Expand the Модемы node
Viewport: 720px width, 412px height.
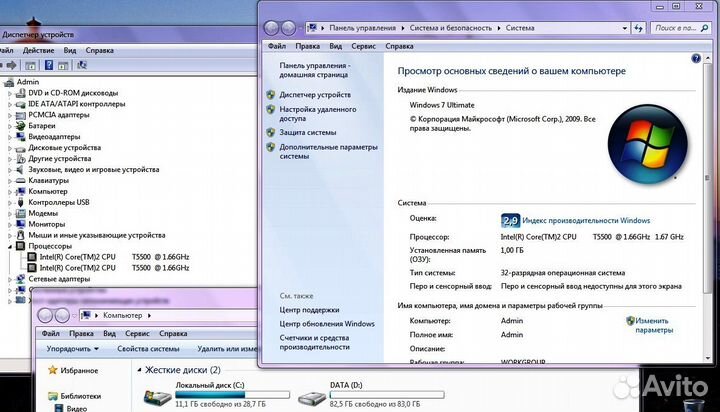10,214
